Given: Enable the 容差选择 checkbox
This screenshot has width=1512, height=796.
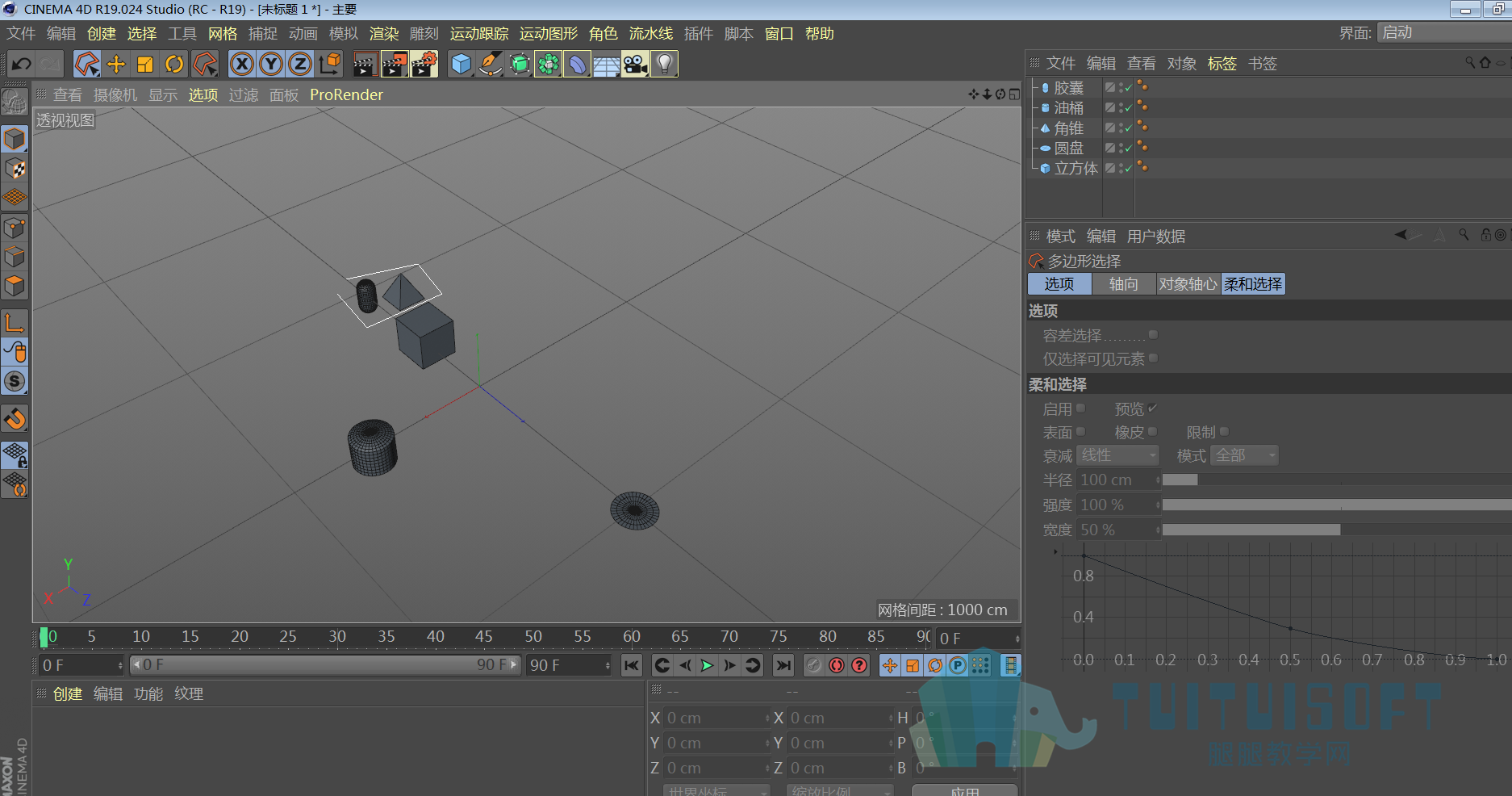Looking at the screenshot, I should pos(1153,334).
